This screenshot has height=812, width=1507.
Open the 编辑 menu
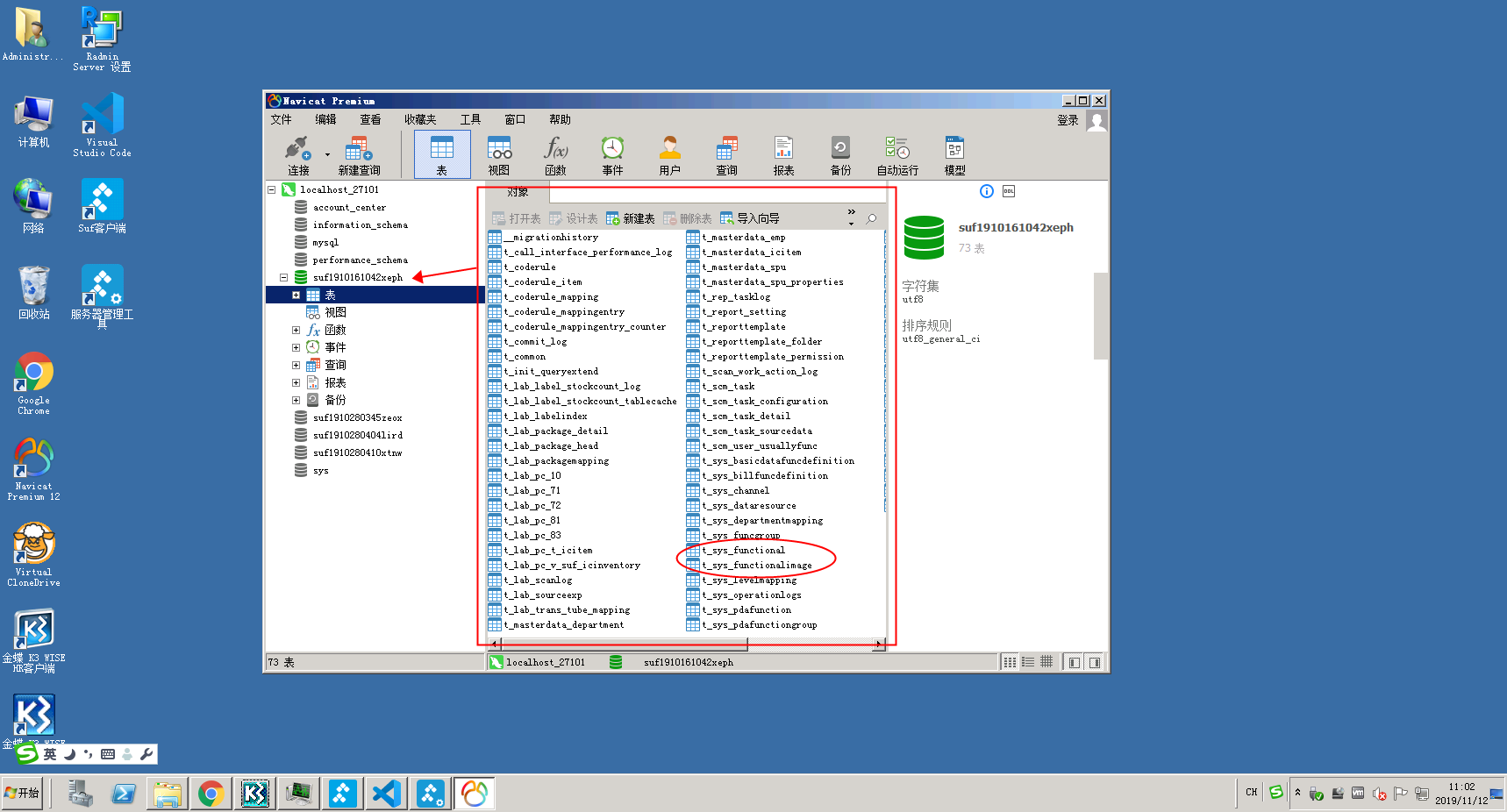coord(325,120)
